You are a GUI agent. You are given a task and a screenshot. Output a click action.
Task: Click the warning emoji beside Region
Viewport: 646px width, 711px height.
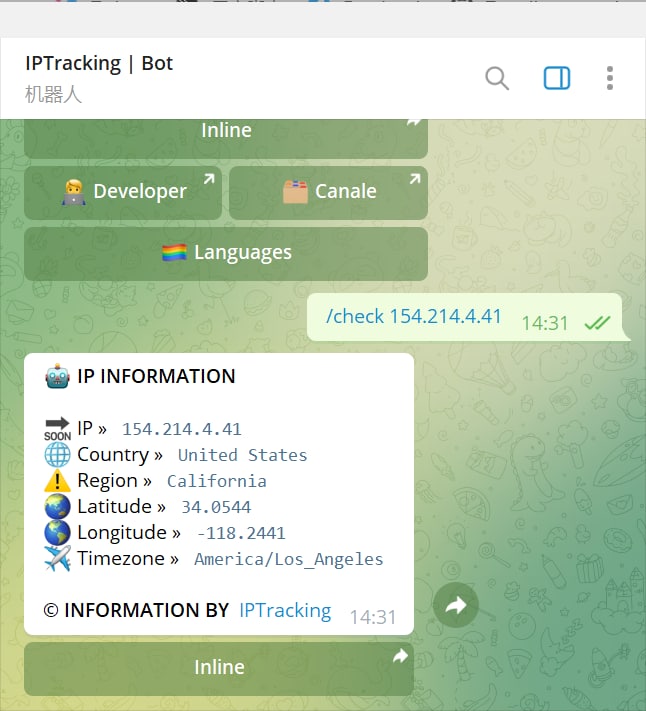(x=58, y=481)
